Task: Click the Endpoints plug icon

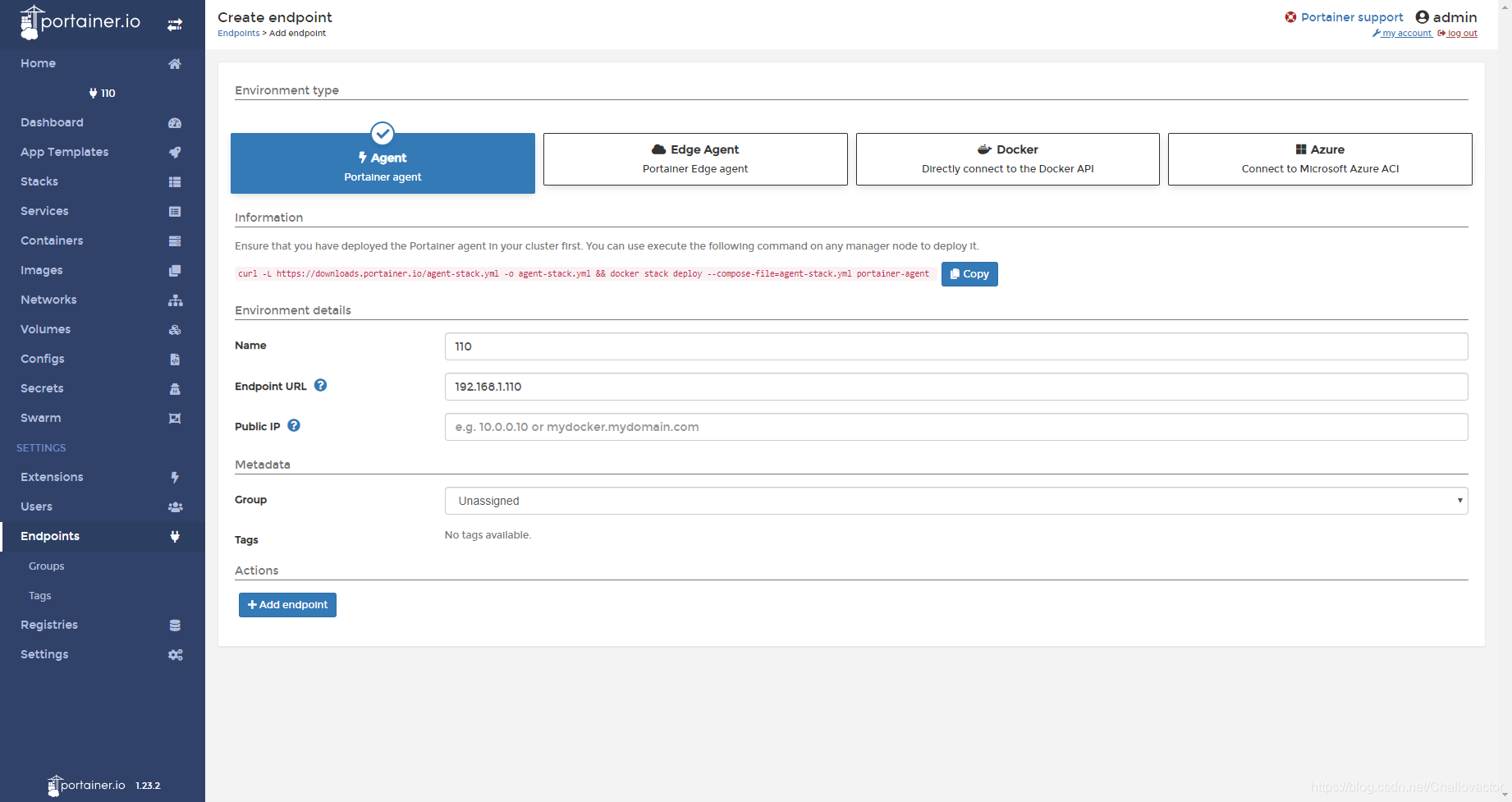Action: [175, 537]
